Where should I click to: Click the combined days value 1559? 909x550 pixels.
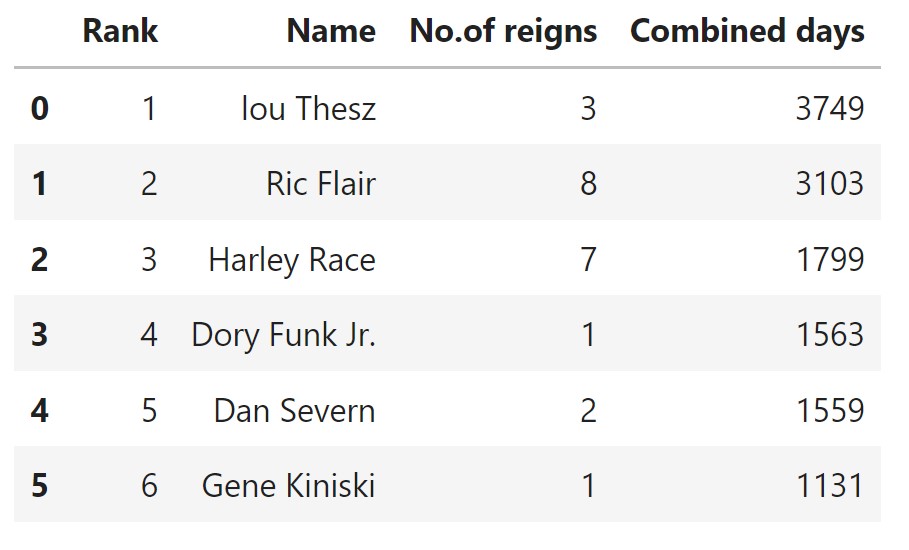pyautogui.click(x=829, y=411)
